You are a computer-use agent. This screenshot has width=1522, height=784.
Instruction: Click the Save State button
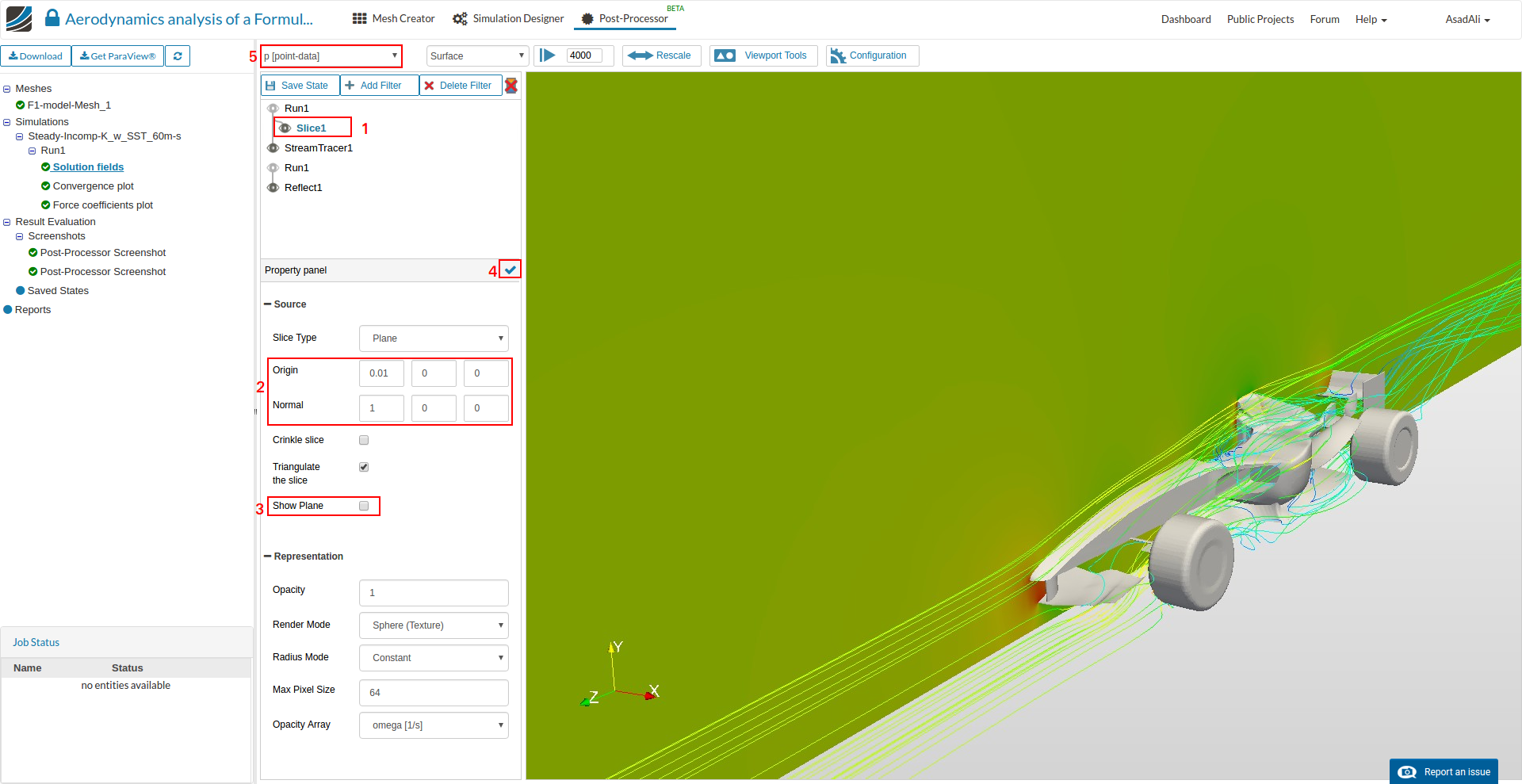click(x=300, y=86)
